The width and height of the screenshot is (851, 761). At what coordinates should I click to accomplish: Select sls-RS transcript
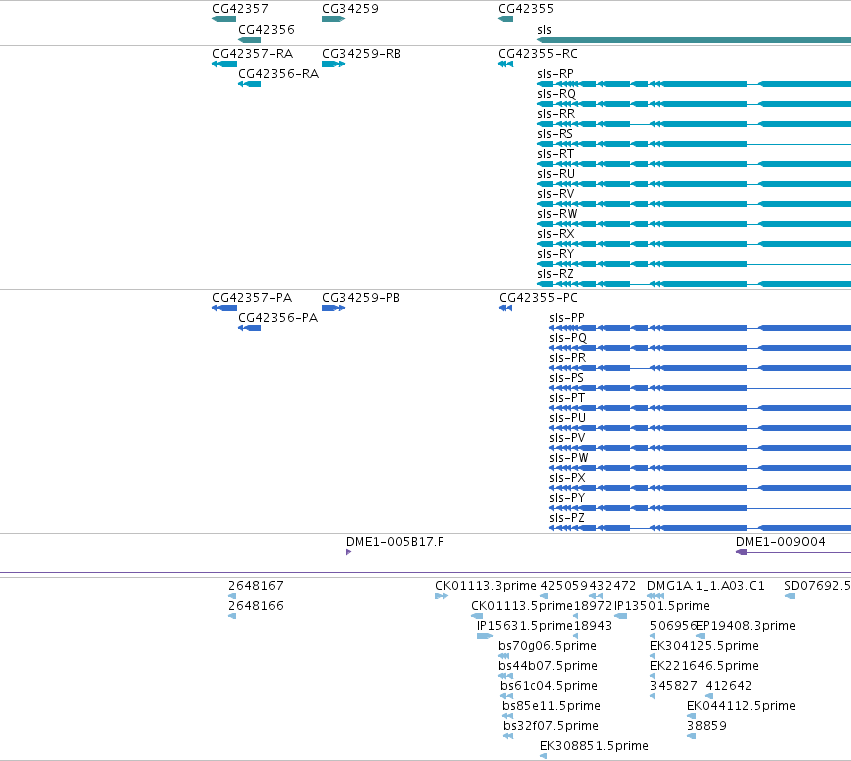694,144
